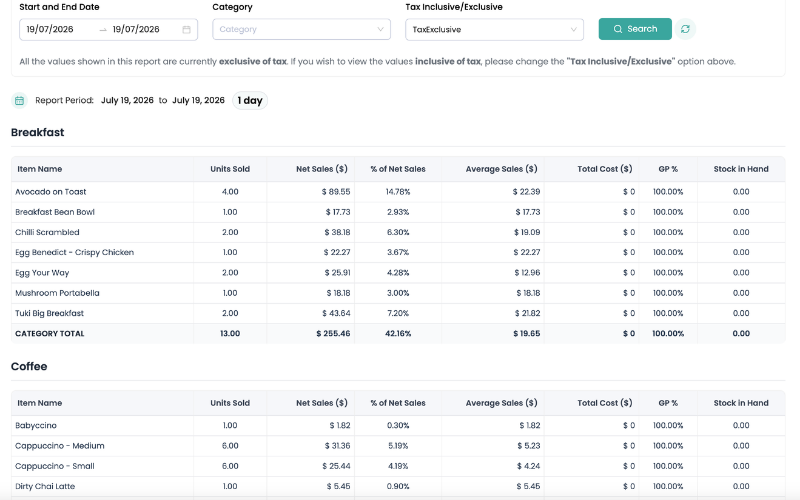Click Breakfast table Stock in Hand header

pyautogui.click(x=741, y=169)
